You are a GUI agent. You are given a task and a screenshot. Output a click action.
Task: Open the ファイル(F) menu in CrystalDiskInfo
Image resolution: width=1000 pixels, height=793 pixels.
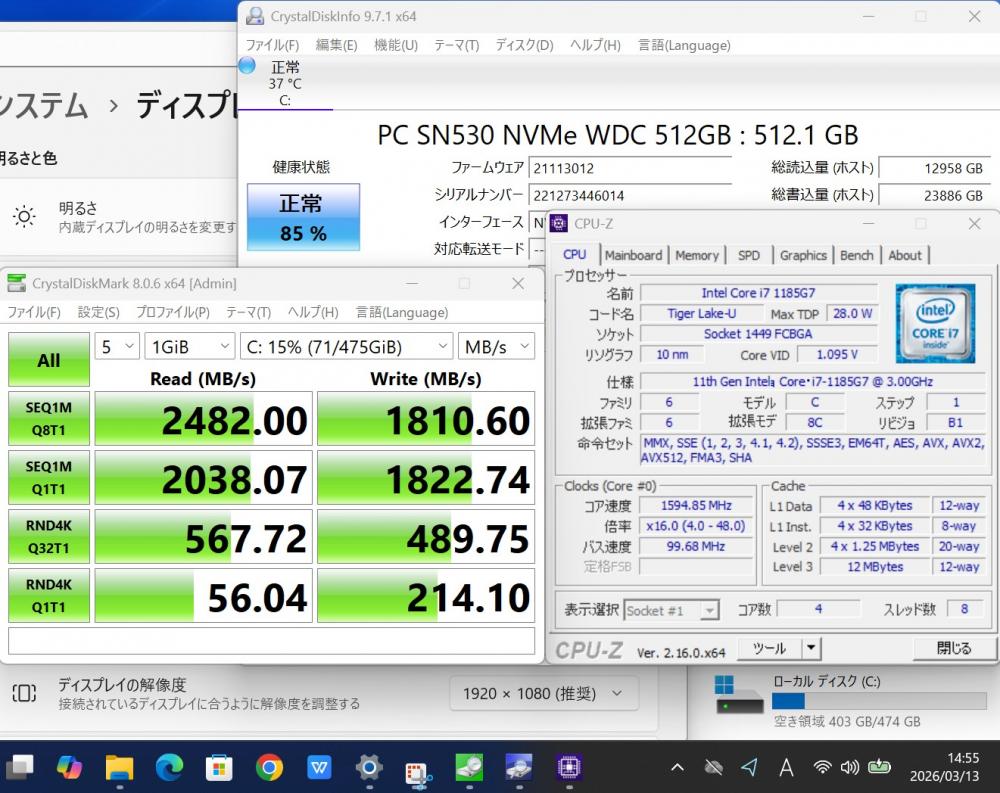tap(272, 45)
